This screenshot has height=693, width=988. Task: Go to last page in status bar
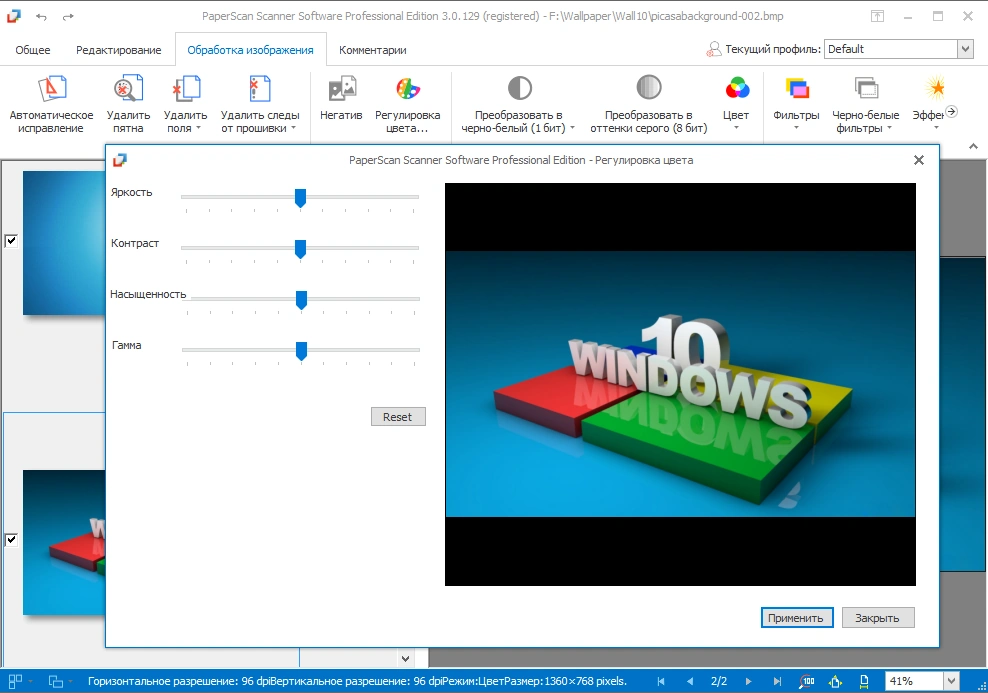coord(777,681)
